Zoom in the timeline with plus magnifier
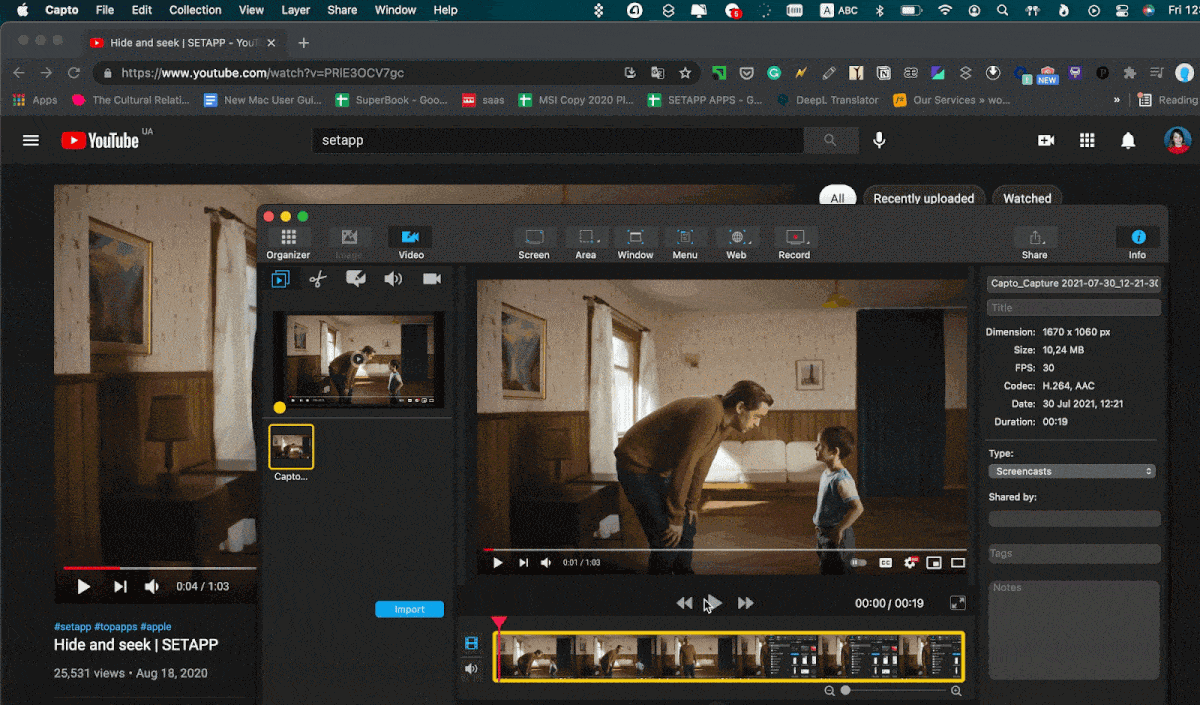 (x=956, y=691)
